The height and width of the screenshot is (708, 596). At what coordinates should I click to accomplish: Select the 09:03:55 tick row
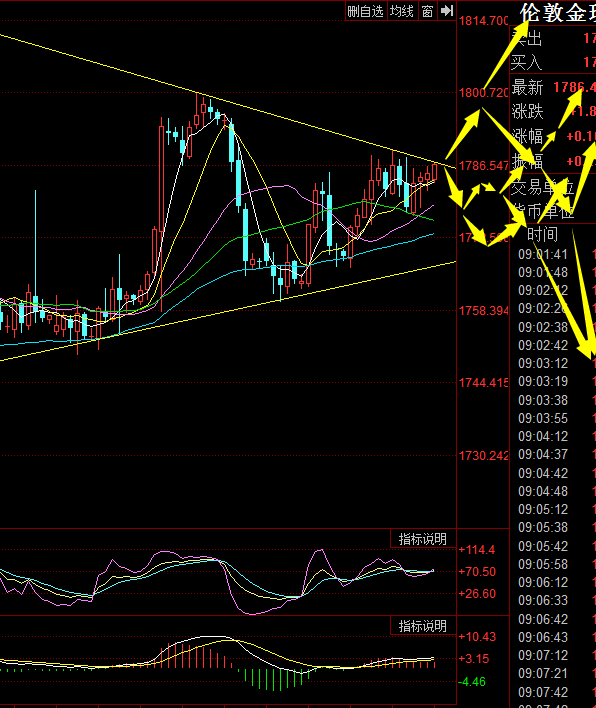[557, 418]
